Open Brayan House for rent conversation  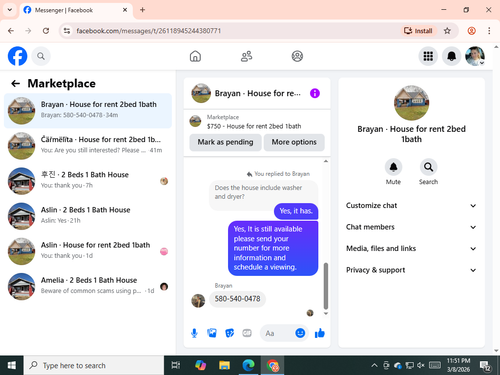click(x=88, y=110)
